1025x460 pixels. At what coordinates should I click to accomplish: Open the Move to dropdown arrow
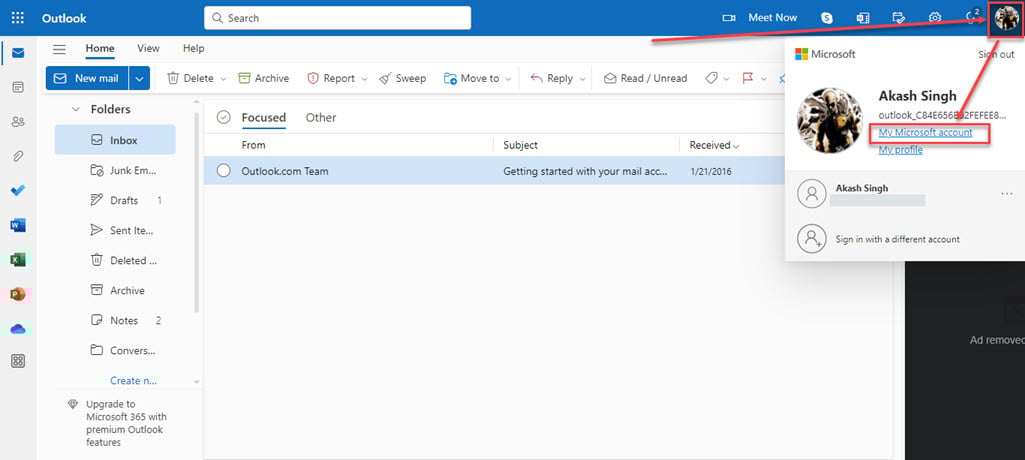tap(508, 79)
